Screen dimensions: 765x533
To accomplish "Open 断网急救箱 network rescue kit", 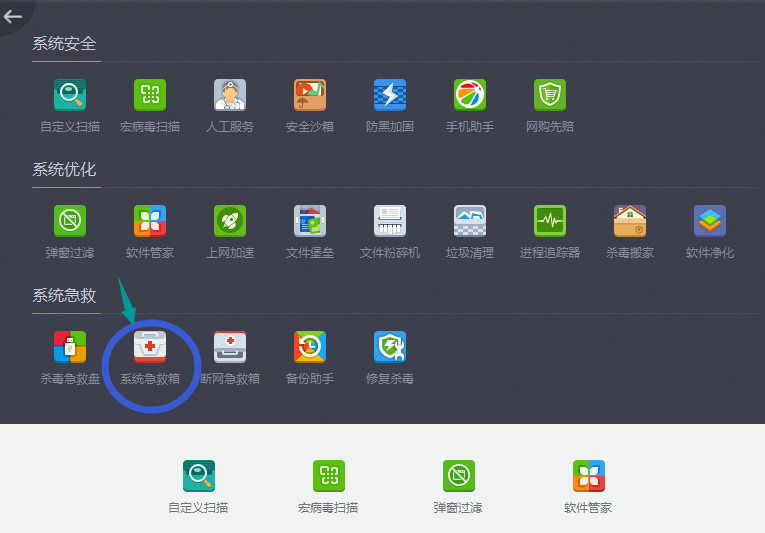I will [230, 347].
